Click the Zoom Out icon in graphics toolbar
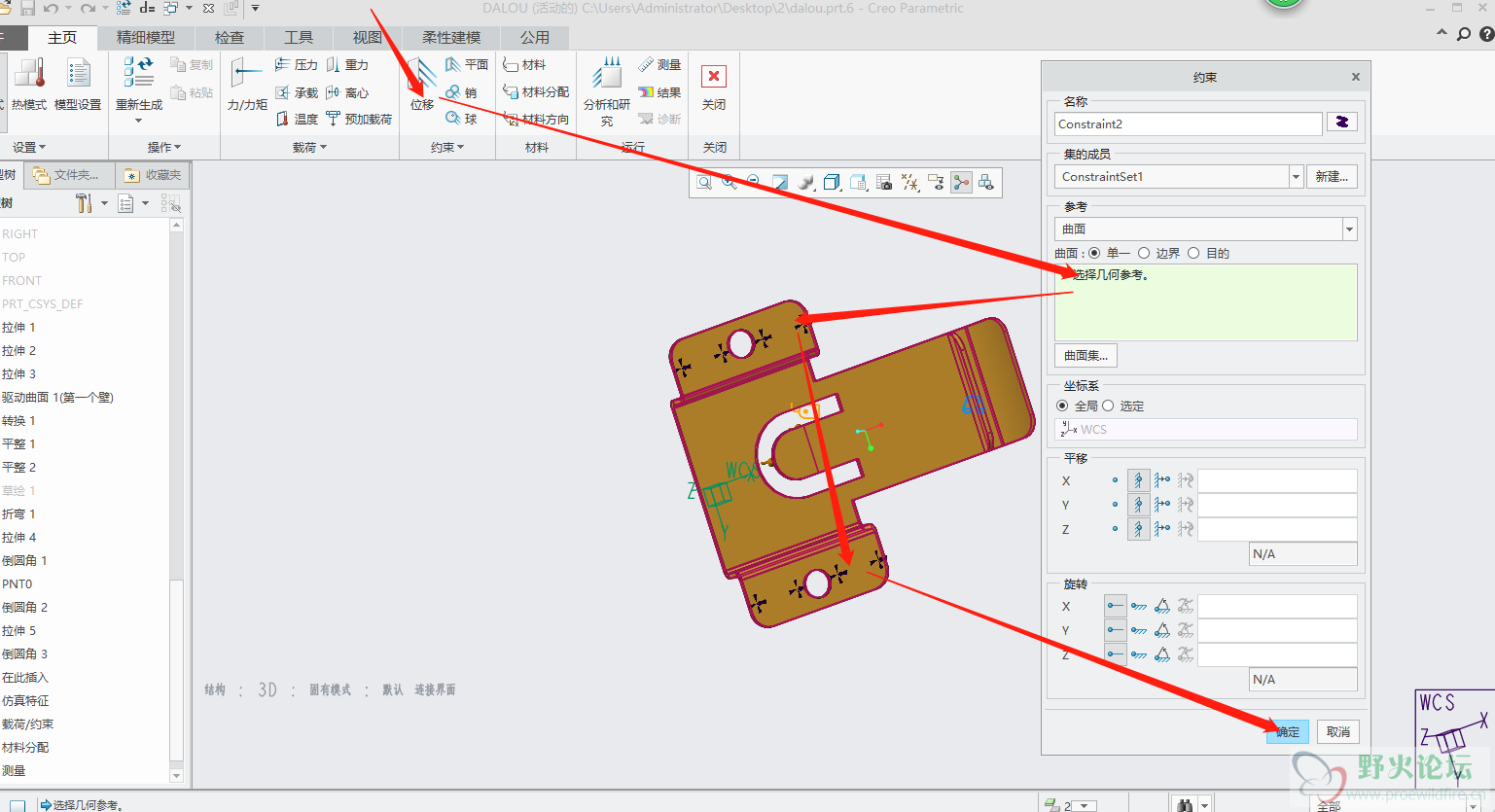Viewport: 1495px width, 812px height. click(x=754, y=182)
